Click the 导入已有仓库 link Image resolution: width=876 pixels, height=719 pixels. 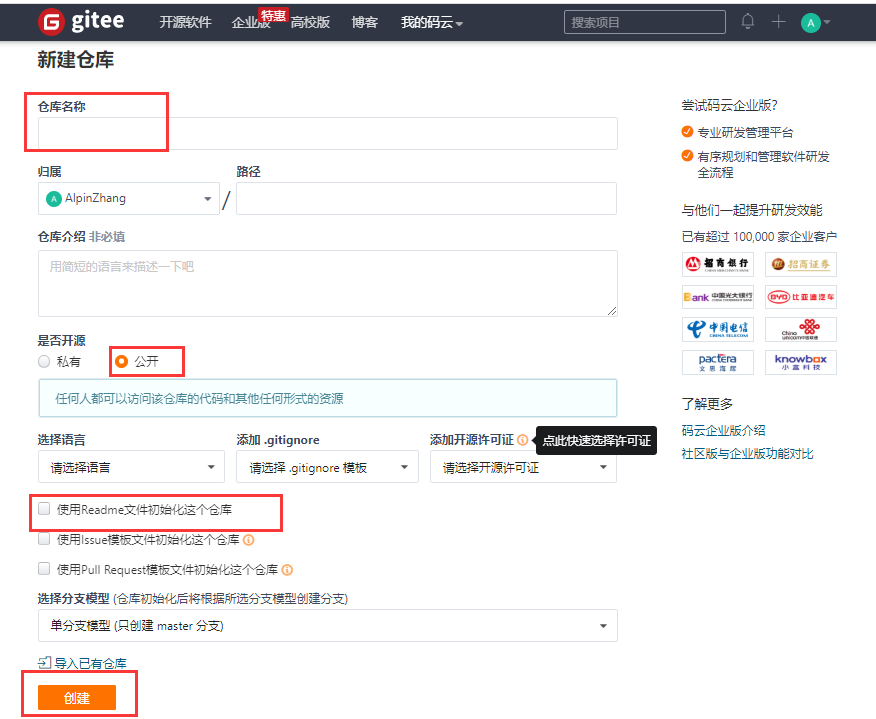click(91, 663)
